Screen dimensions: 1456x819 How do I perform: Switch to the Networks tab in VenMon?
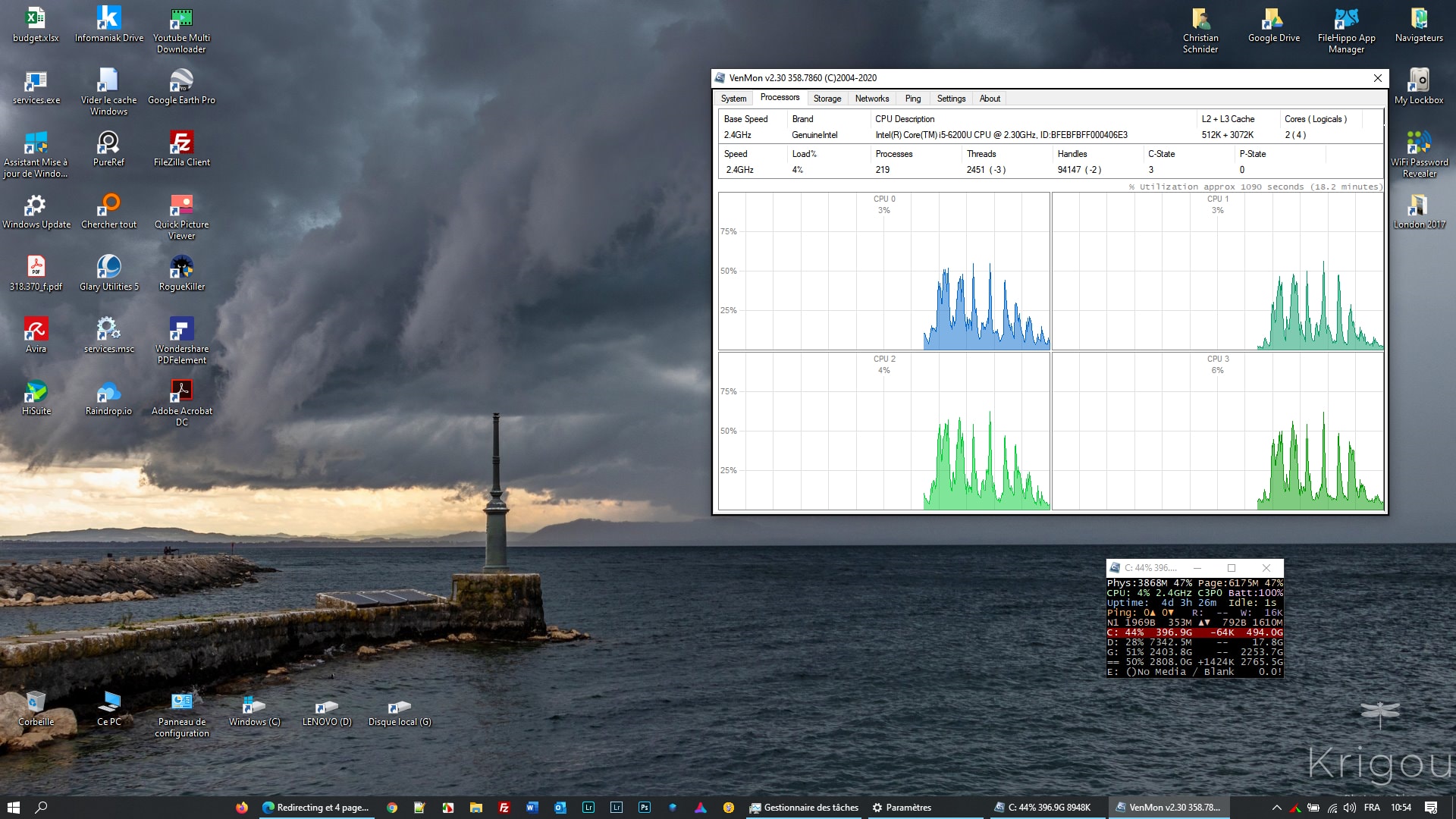871,99
